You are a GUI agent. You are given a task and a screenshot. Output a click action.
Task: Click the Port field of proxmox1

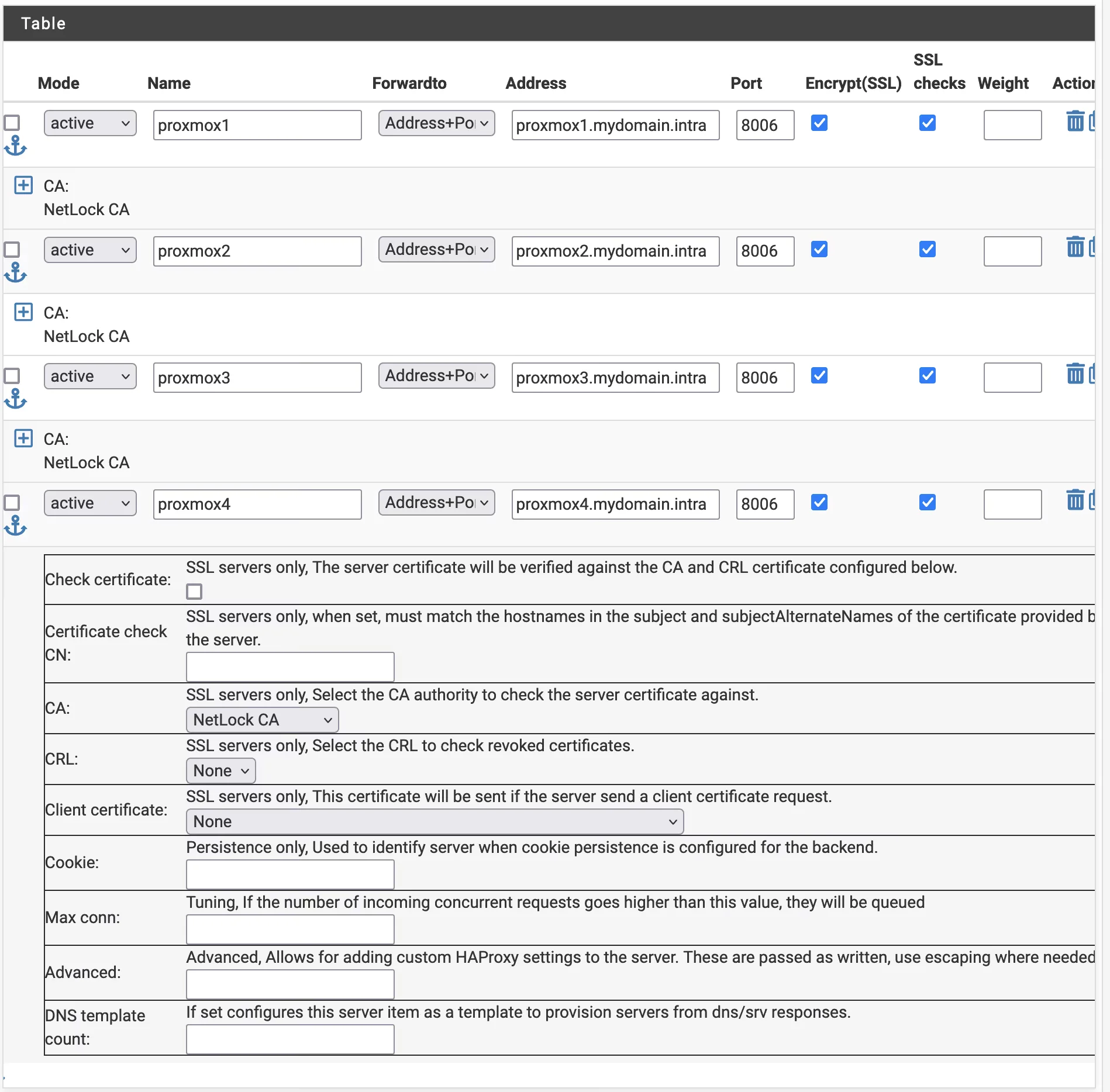(764, 125)
